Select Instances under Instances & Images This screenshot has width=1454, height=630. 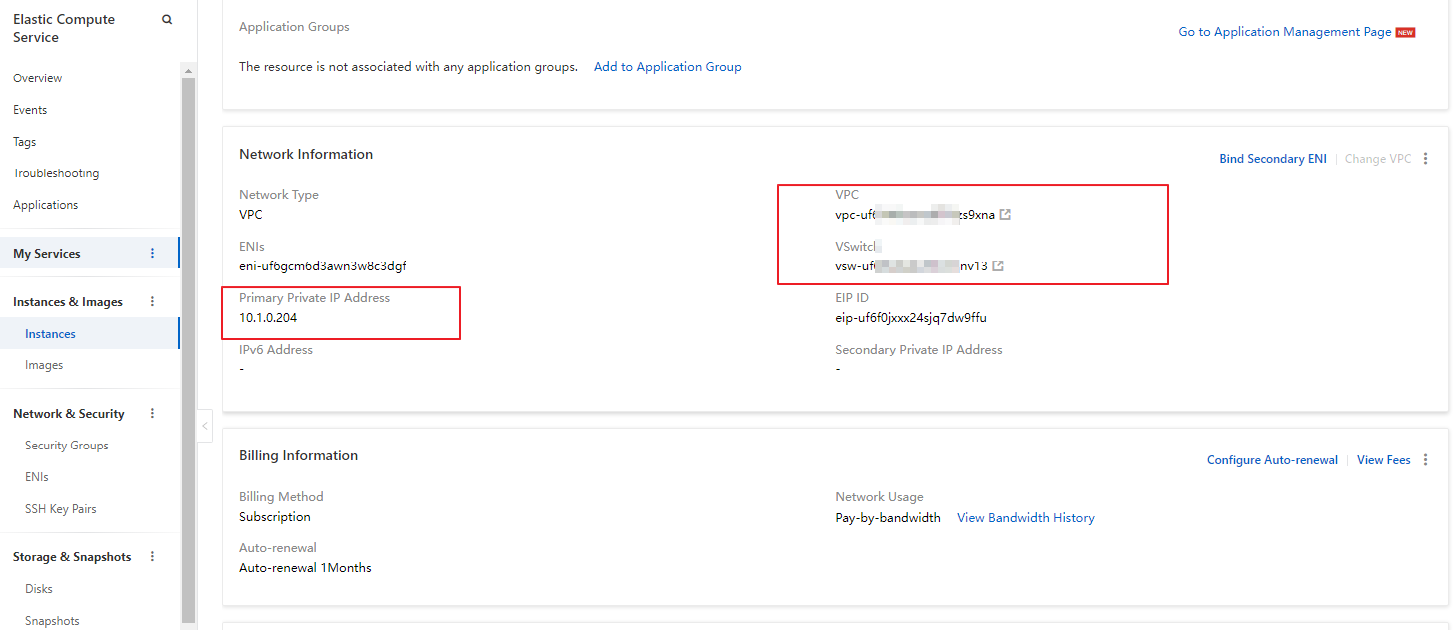[x=50, y=334]
